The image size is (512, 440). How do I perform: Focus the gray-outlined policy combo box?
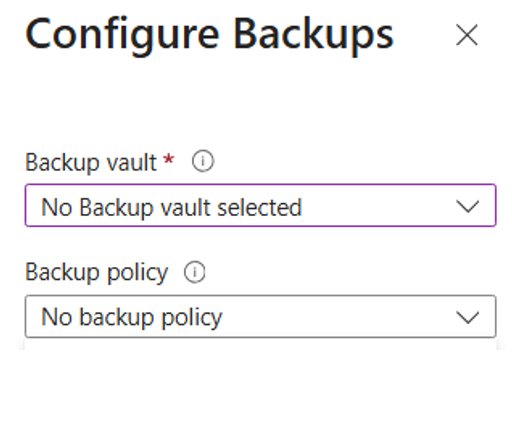(260, 316)
